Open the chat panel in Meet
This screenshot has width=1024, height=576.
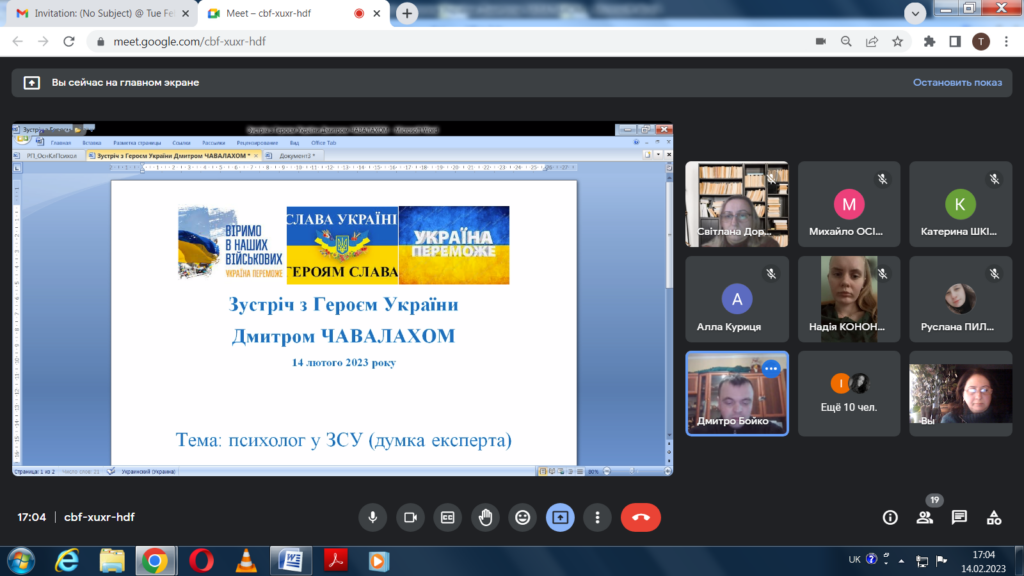[959, 517]
